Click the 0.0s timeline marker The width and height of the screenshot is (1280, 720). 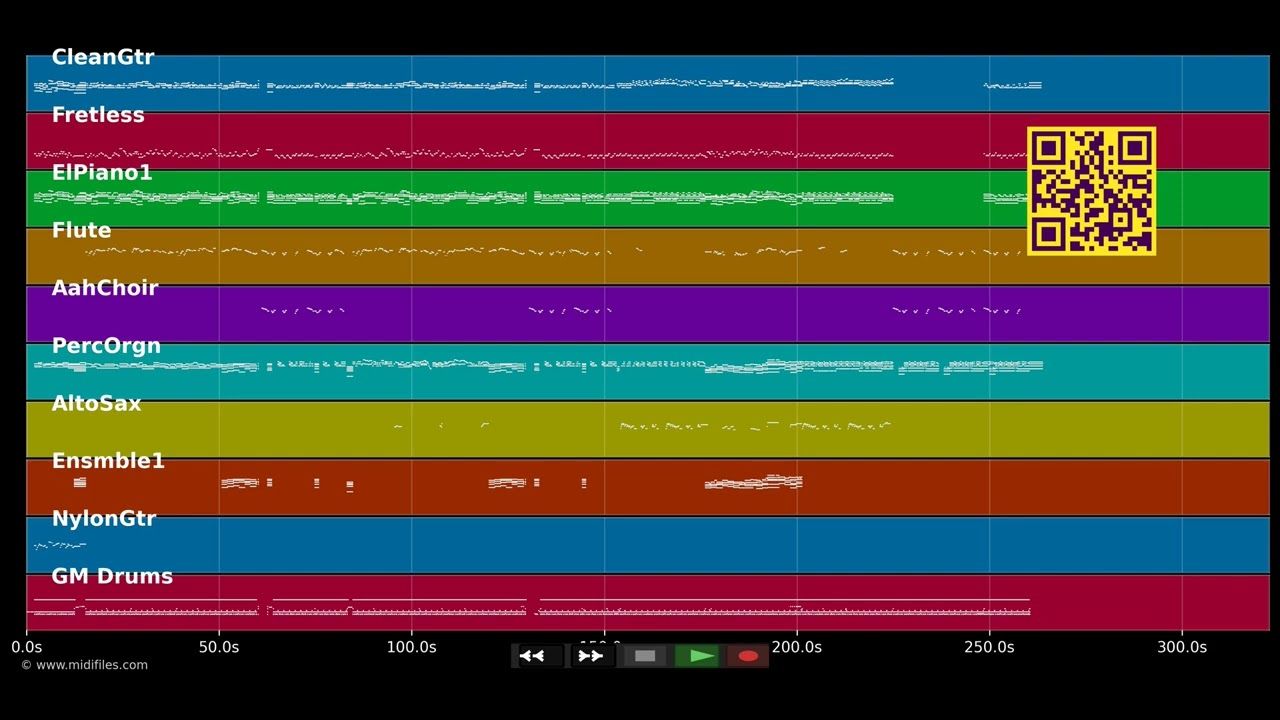[x=27, y=647]
